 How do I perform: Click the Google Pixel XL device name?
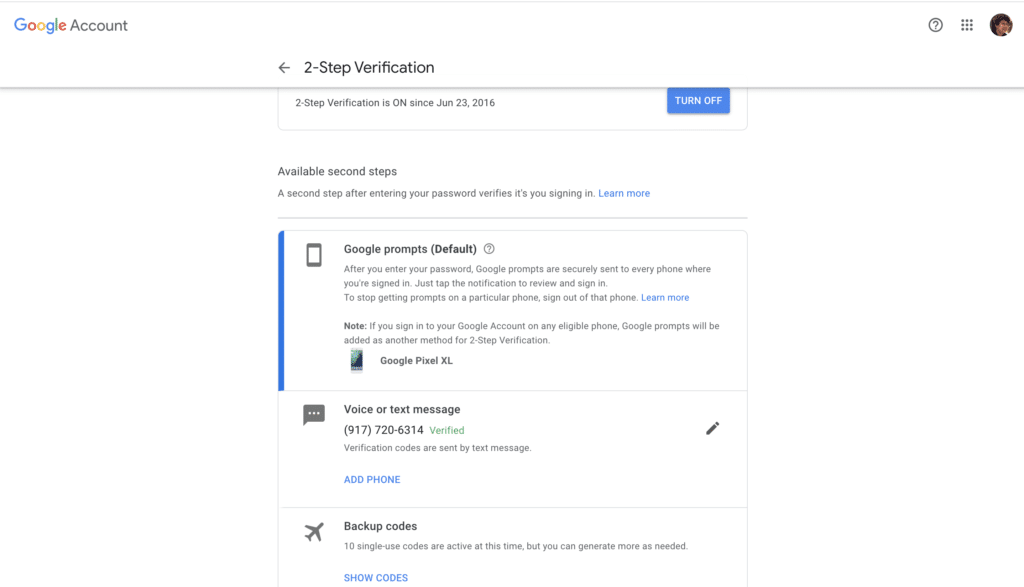416,361
